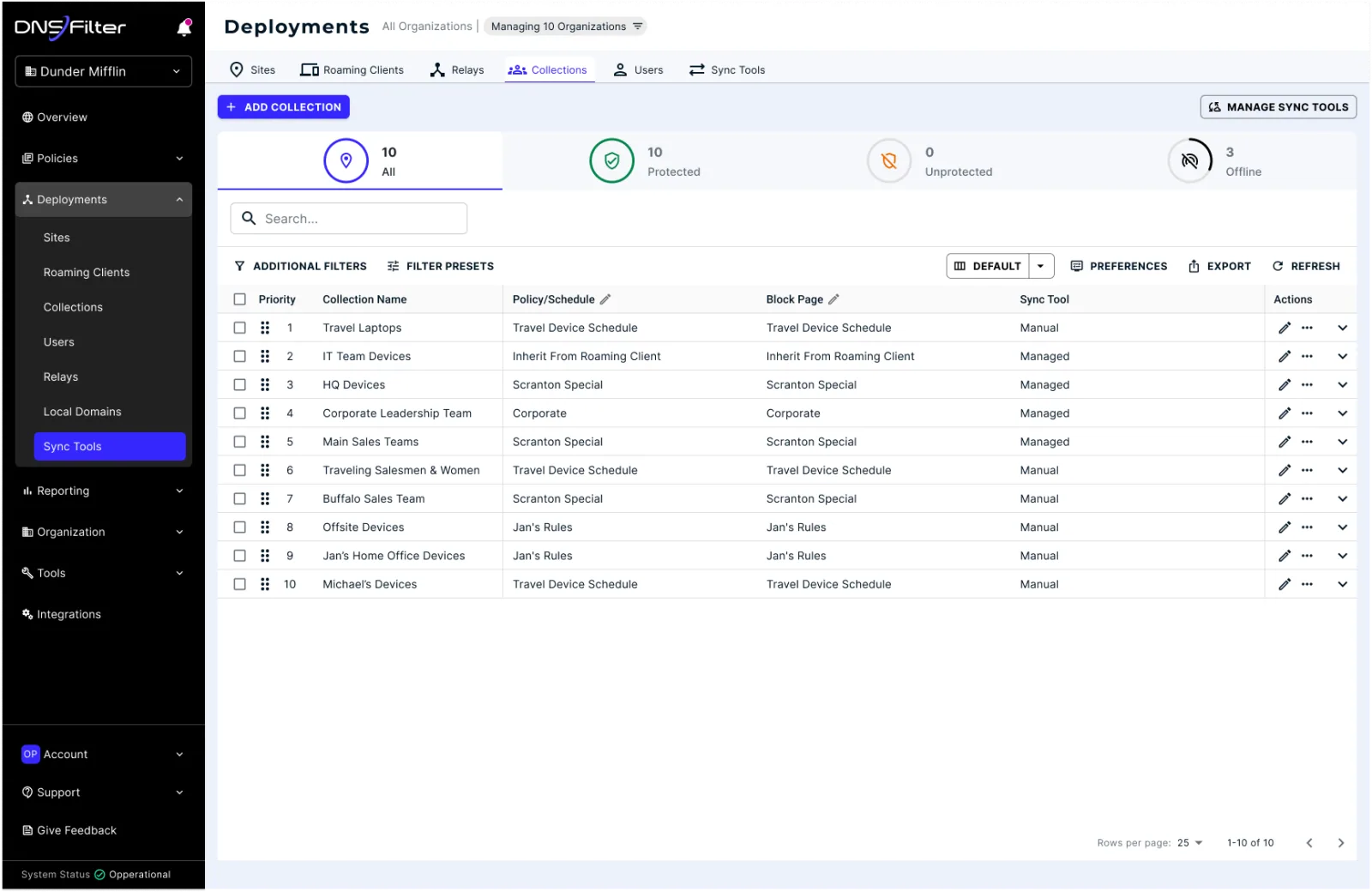Click the All collections location icon
The height and width of the screenshot is (892, 1372).
(346, 160)
